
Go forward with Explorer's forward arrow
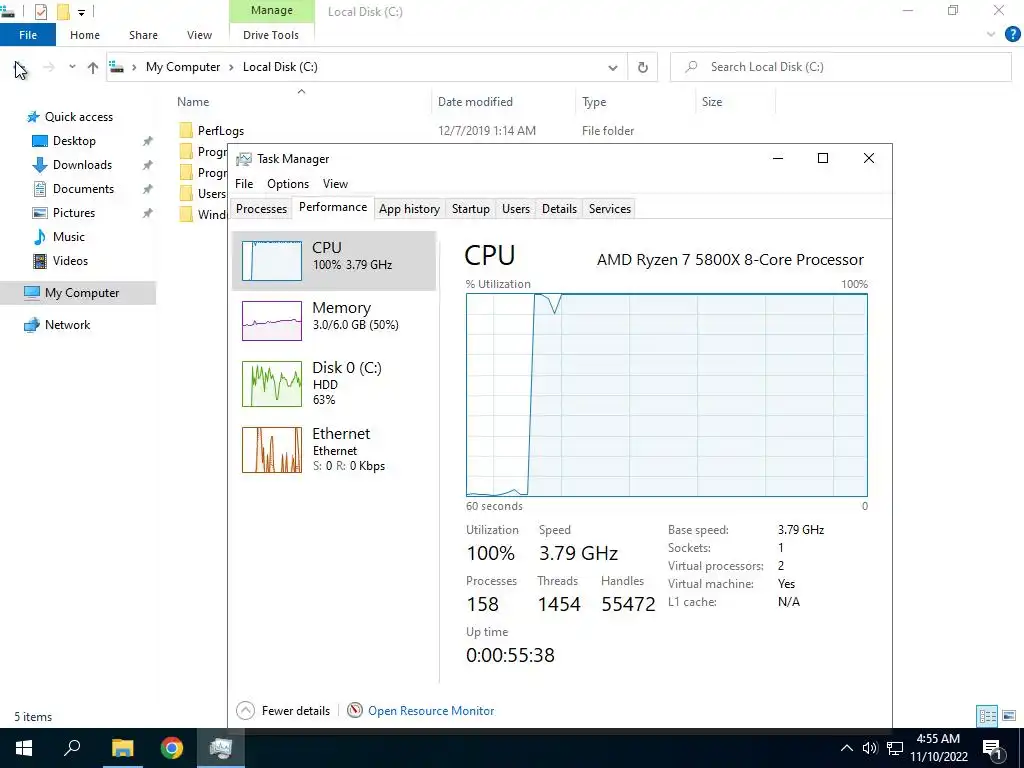click(x=49, y=67)
